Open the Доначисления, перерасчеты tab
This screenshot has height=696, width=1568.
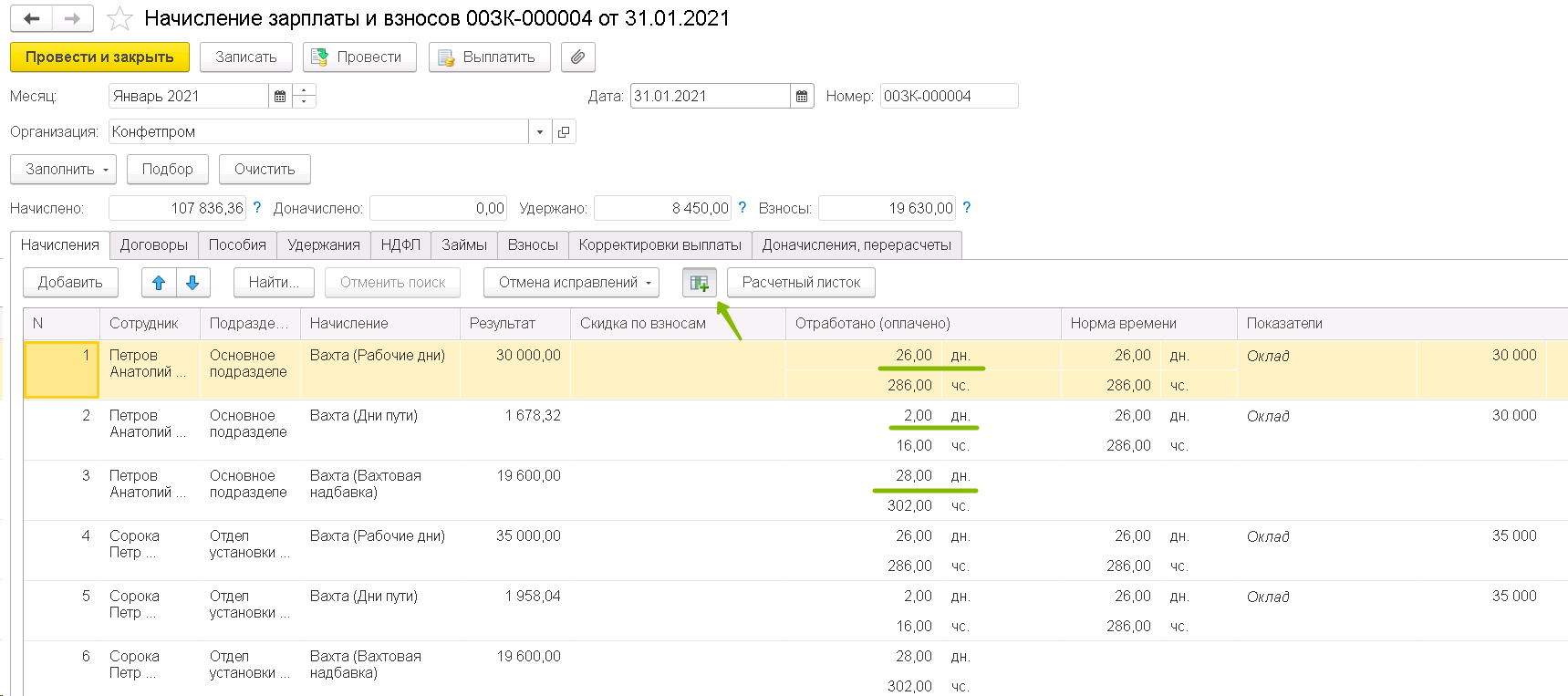857,244
